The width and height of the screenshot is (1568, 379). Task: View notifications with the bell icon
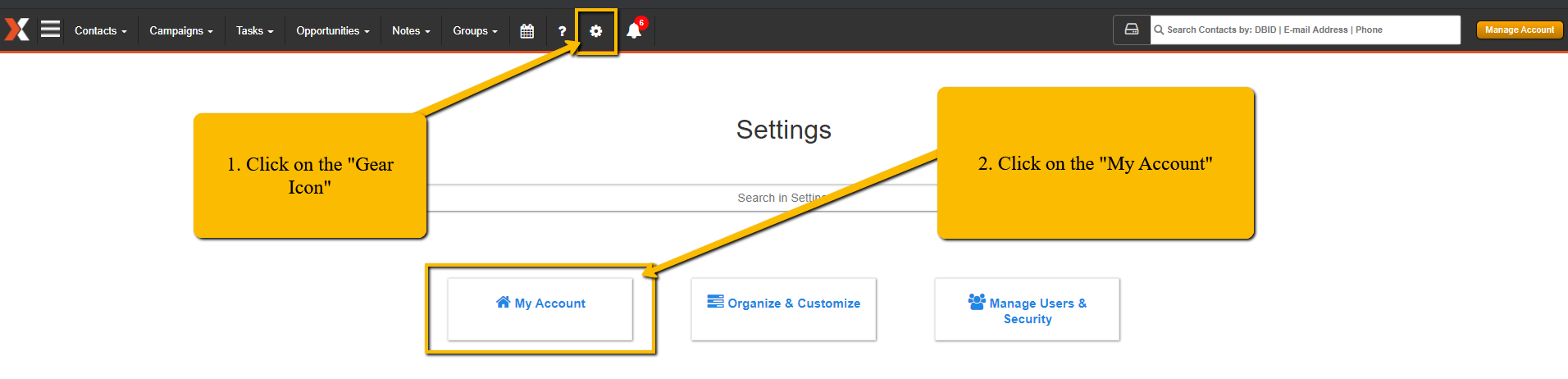click(634, 30)
